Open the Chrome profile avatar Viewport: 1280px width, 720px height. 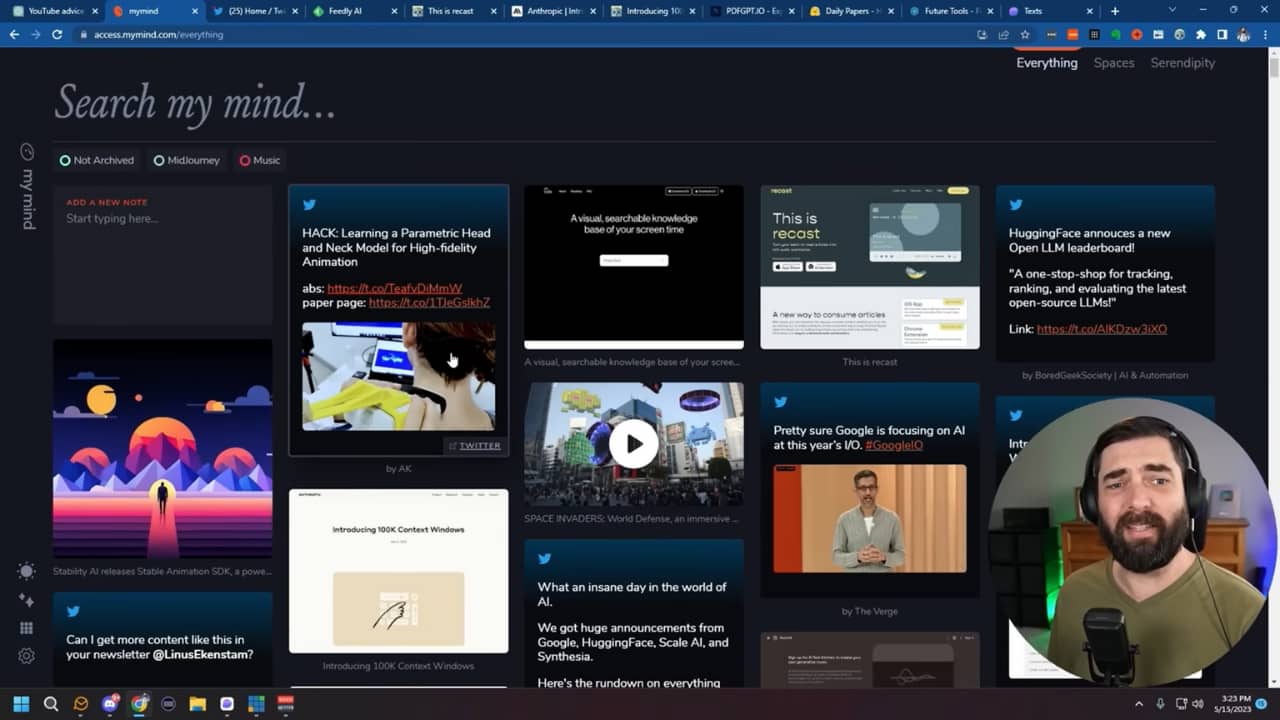[1243, 34]
